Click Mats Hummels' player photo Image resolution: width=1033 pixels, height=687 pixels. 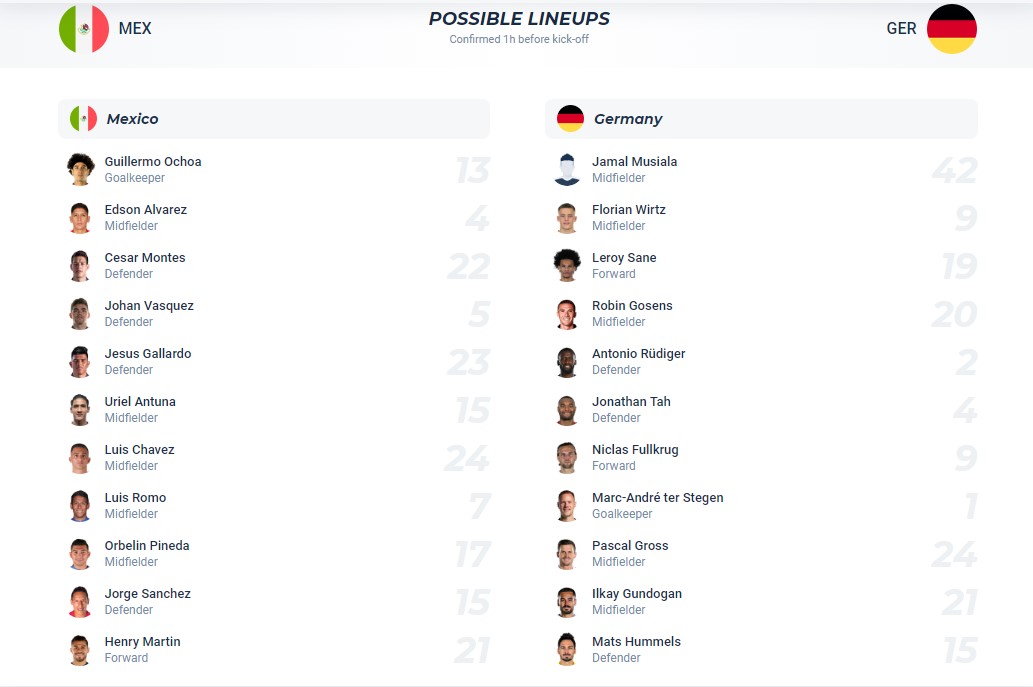(567, 649)
